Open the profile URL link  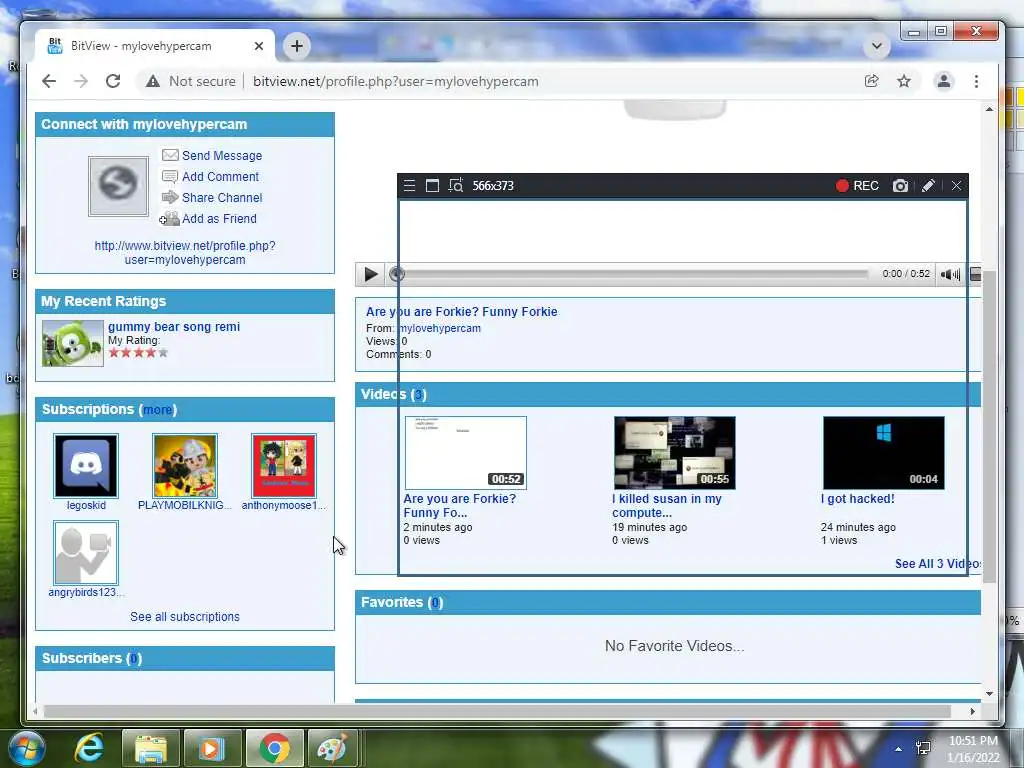click(x=185, y=253)
